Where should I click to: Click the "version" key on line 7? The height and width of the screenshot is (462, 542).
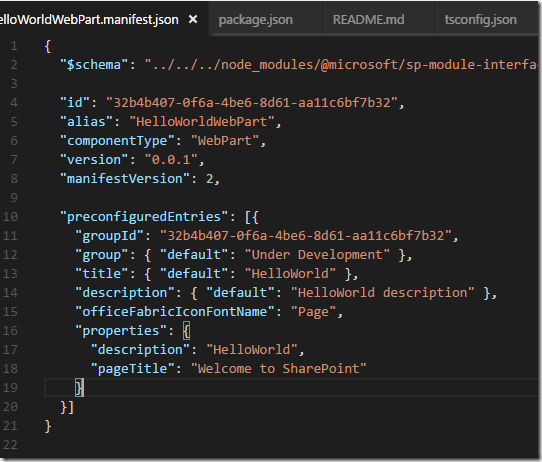[94, 160]
